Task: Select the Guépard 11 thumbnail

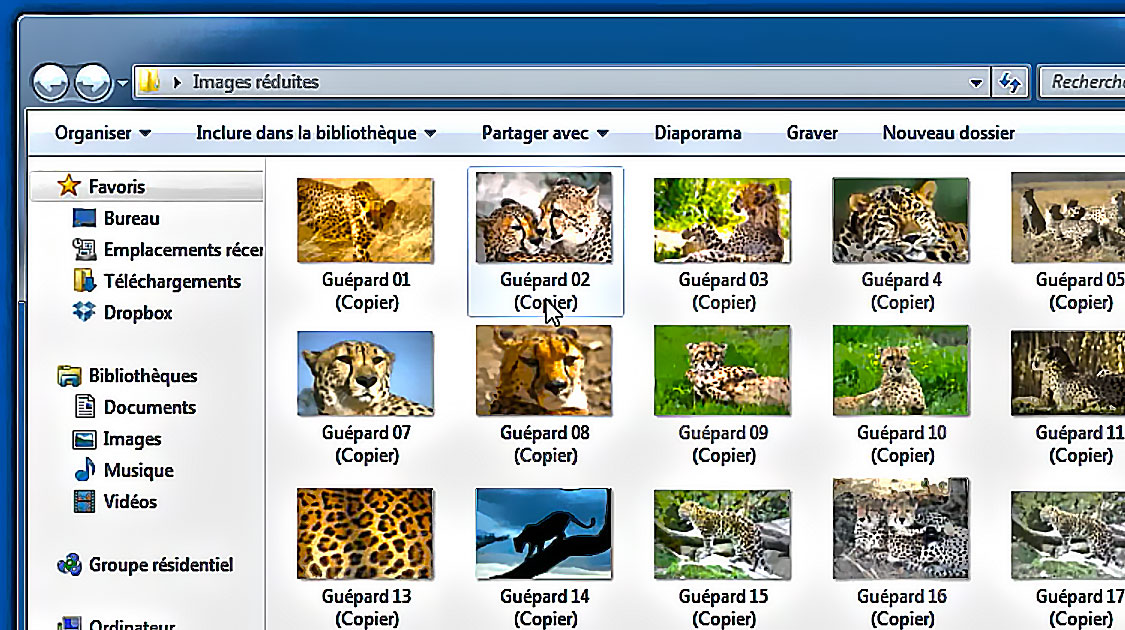Action: (x=1068, y=373)
